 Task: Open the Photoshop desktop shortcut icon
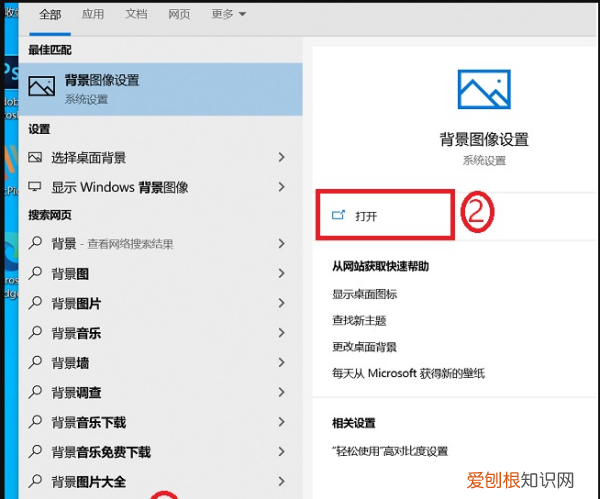[x=11, y=73]
